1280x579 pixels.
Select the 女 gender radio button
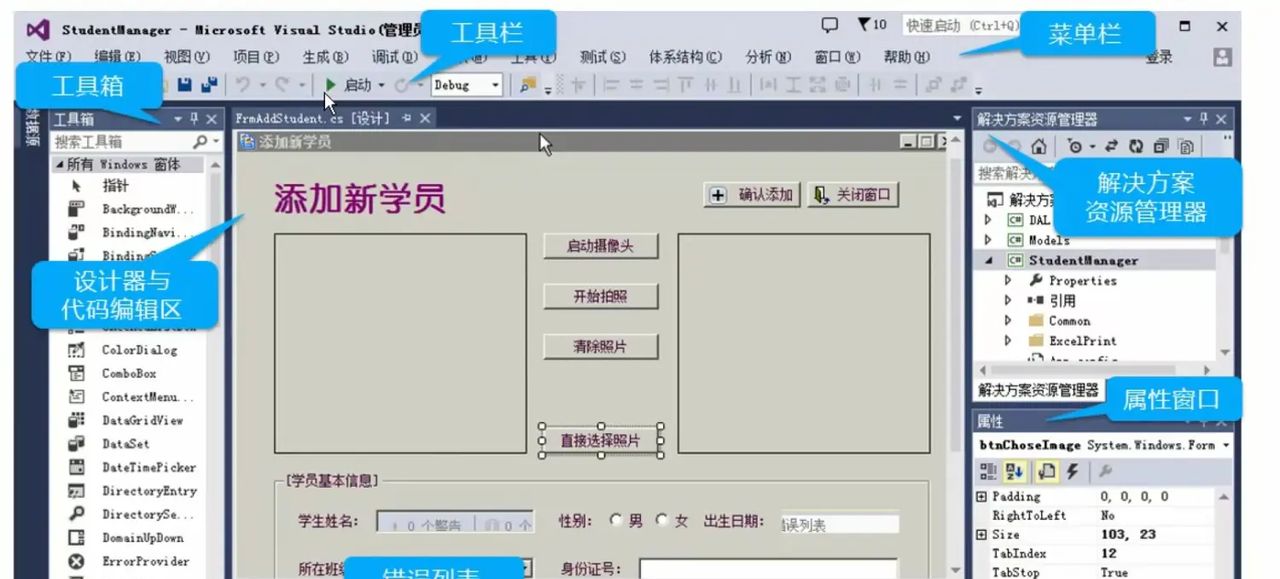[x=661, y=521]
